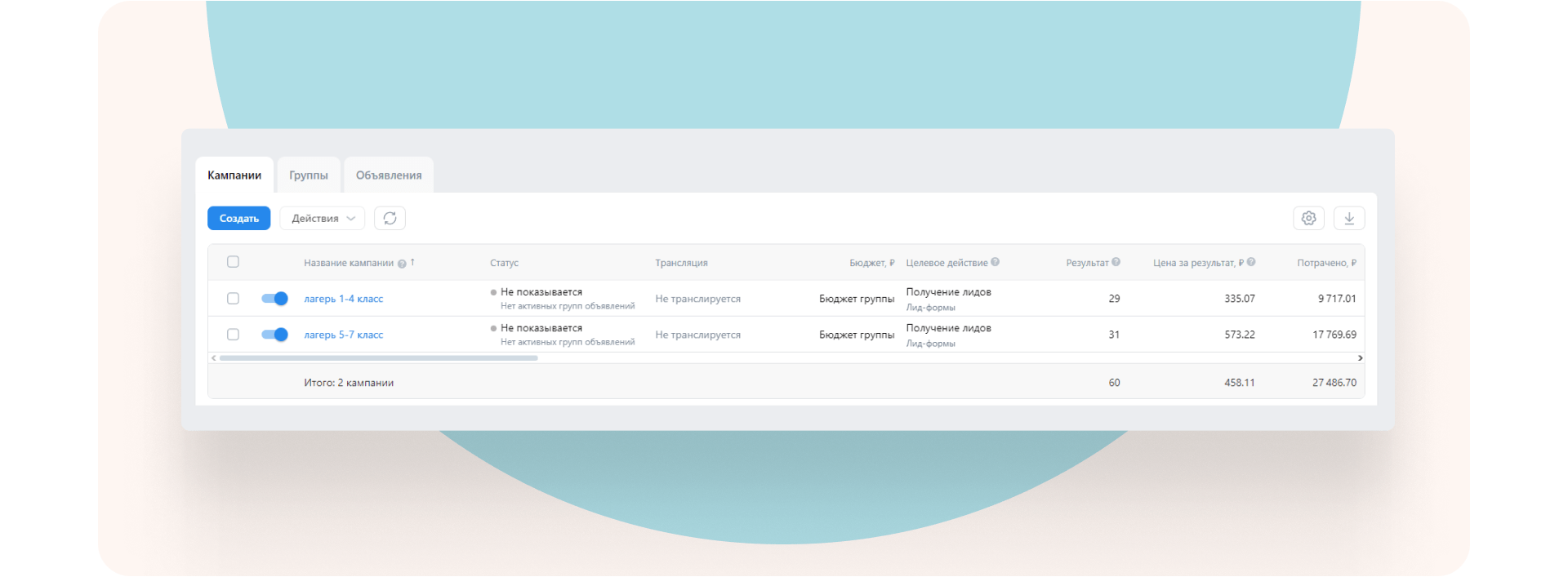The image size is (1568, 577).
Task: Click the scroll right arrow of table
Action: (x=1360, y=358)
